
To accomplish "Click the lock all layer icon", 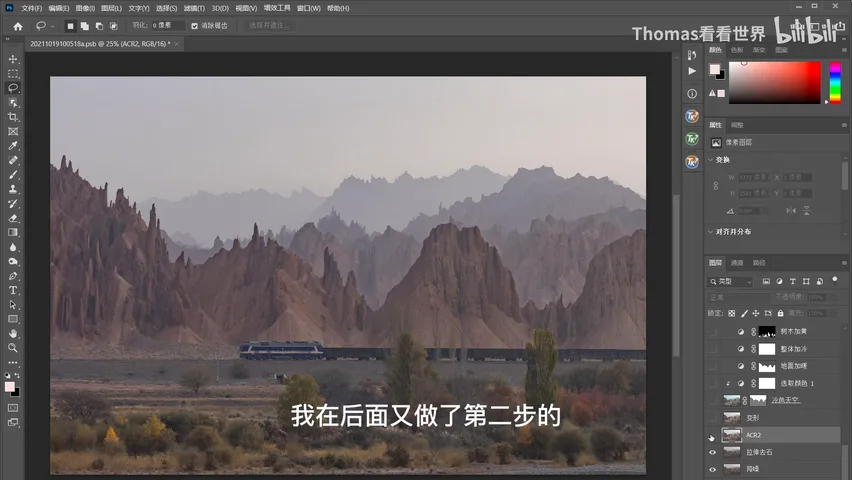I will [x=780, y=313].
